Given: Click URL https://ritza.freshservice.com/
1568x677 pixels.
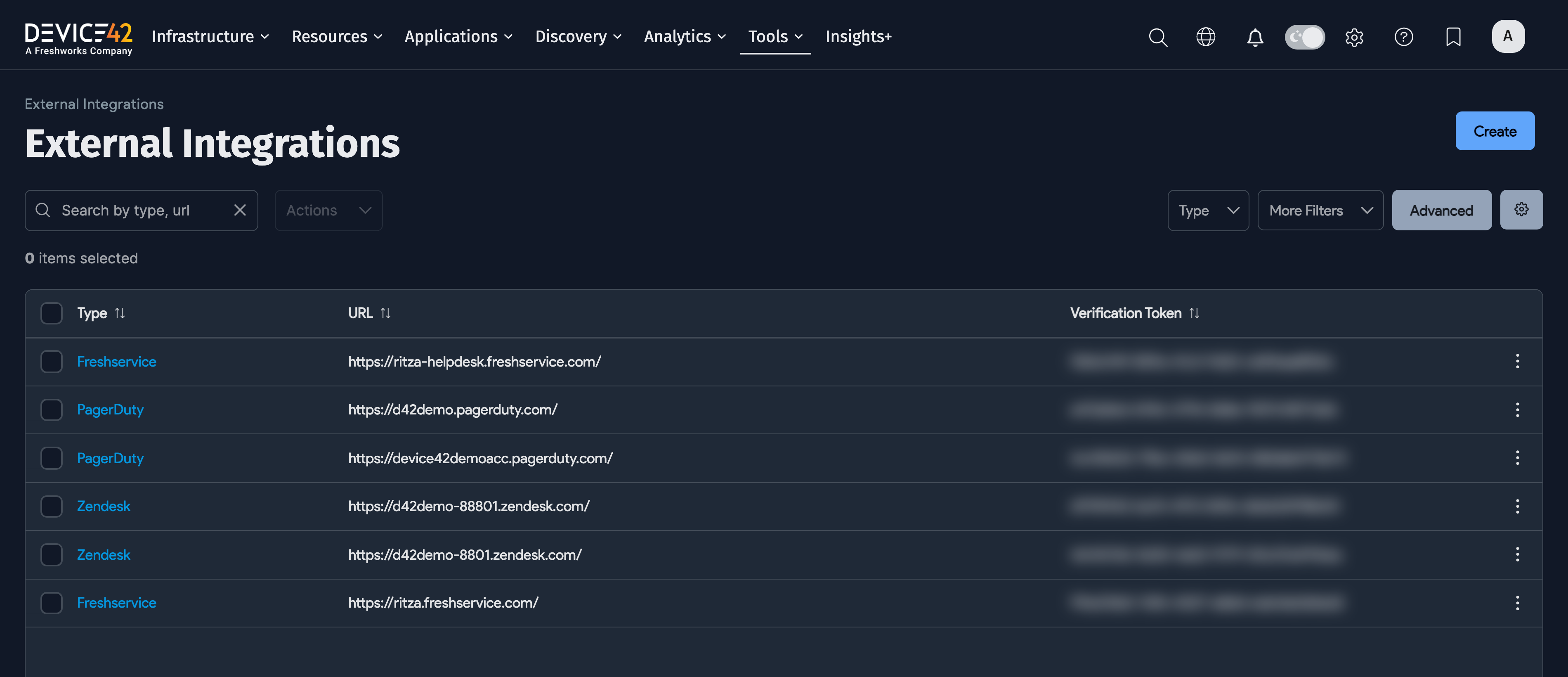Looking at the screenshot, I should click(443, 602).
